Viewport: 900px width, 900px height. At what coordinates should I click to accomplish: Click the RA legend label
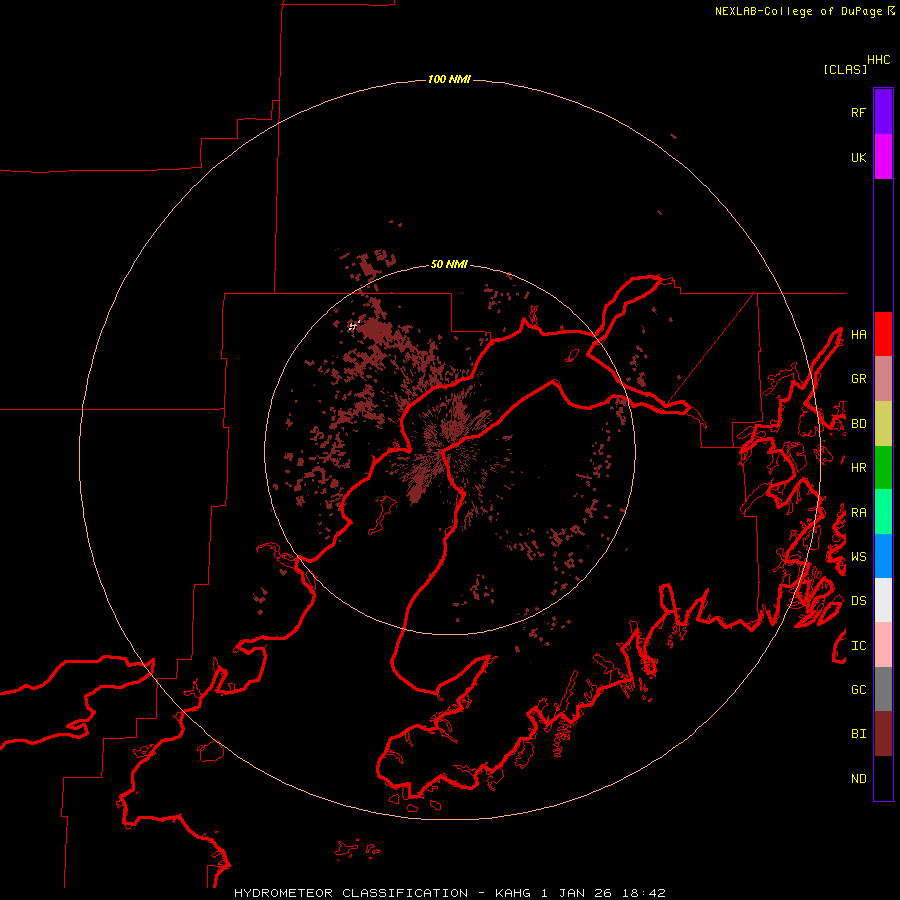point(858,513)
